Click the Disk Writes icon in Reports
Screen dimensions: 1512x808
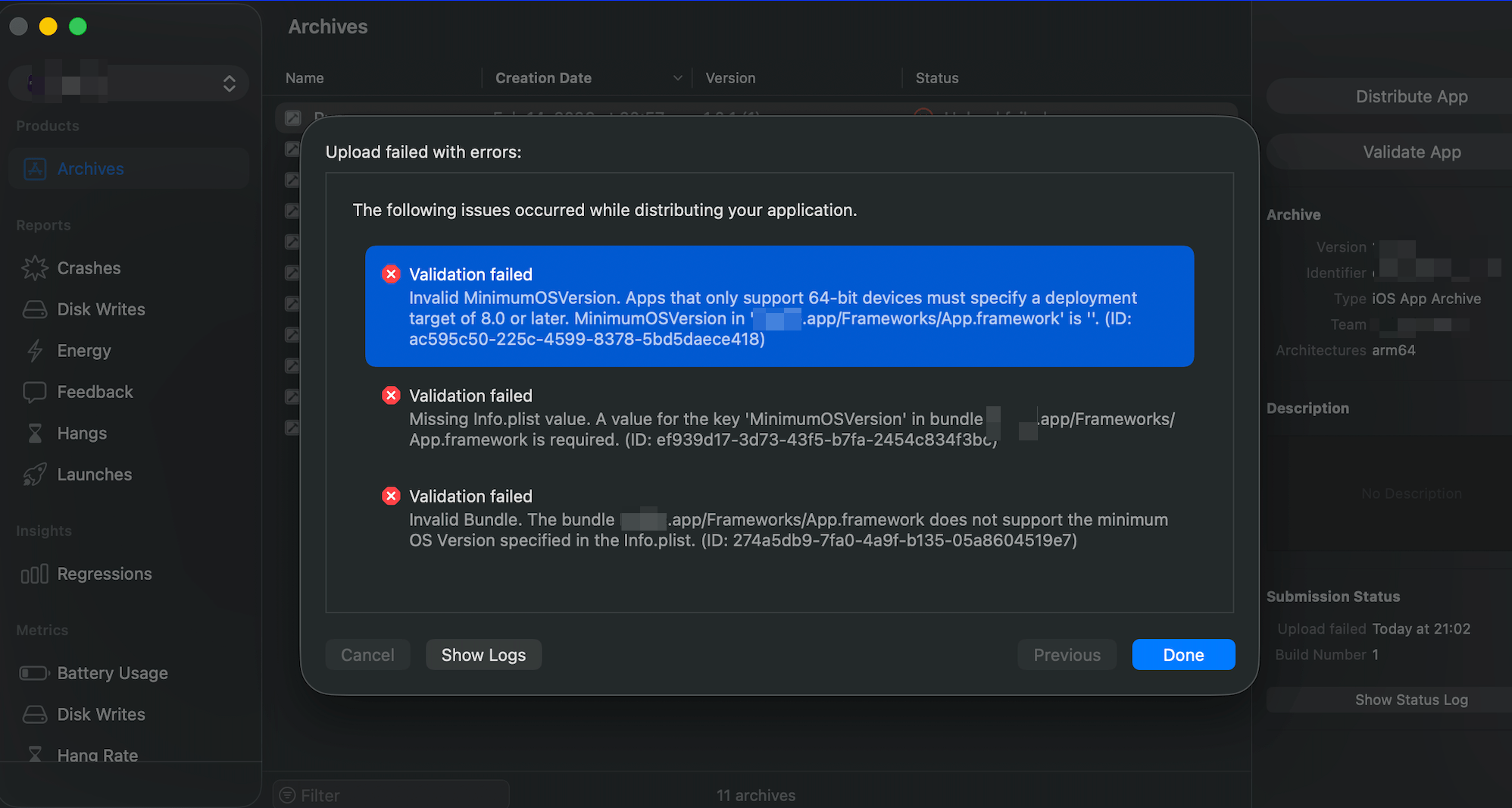point(34,309)
